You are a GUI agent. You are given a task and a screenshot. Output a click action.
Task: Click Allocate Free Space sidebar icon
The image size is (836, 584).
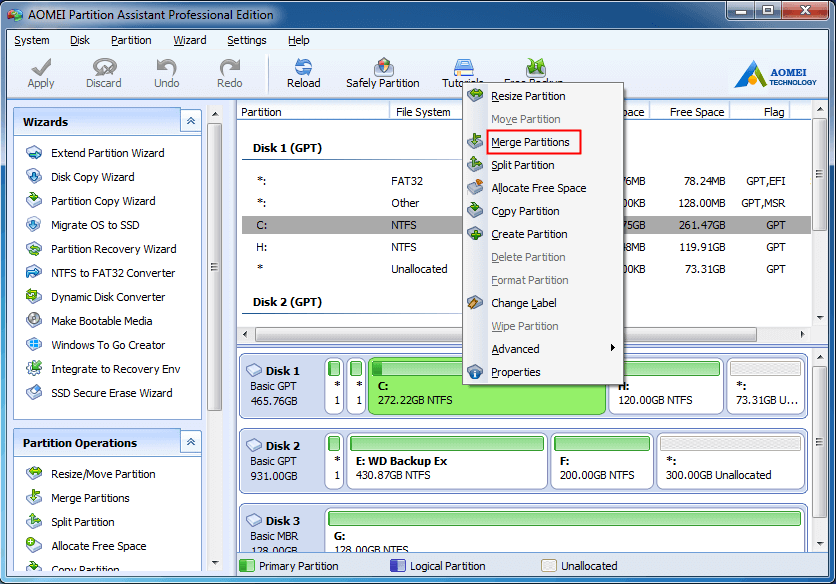(x=34, y=546)
